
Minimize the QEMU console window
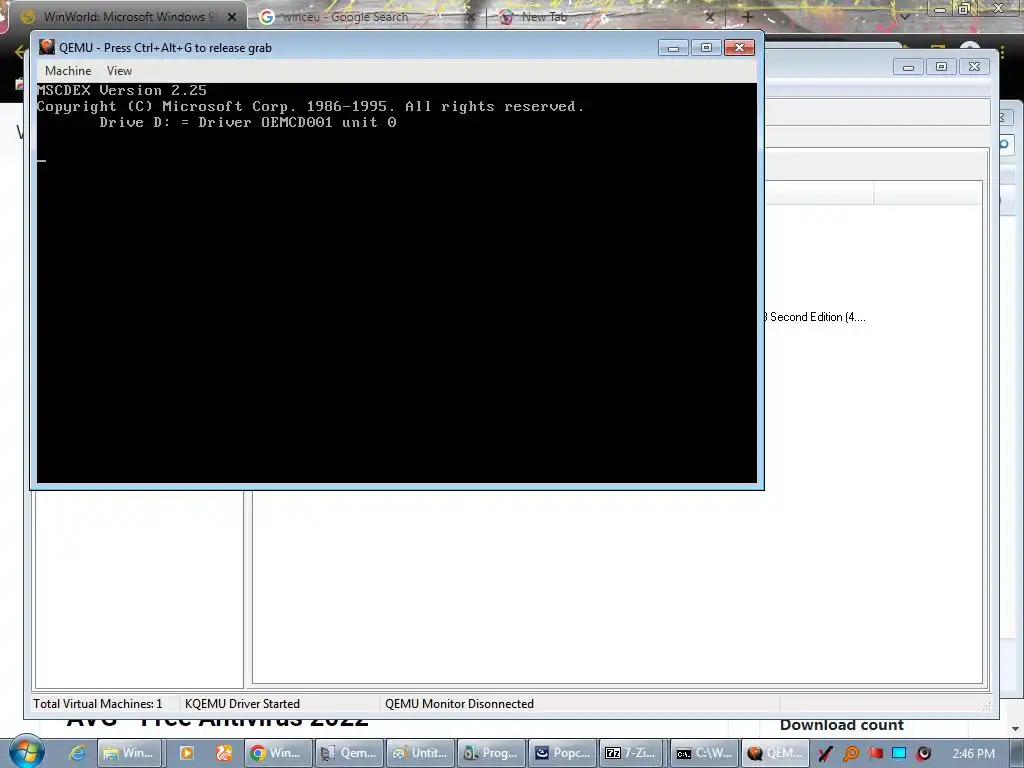pos(673,48)
